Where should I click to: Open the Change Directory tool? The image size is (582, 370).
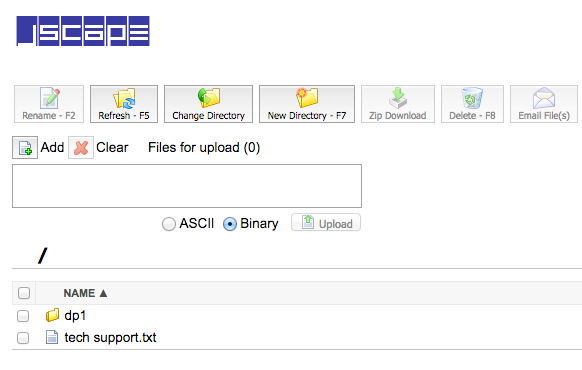click(208, 104)
